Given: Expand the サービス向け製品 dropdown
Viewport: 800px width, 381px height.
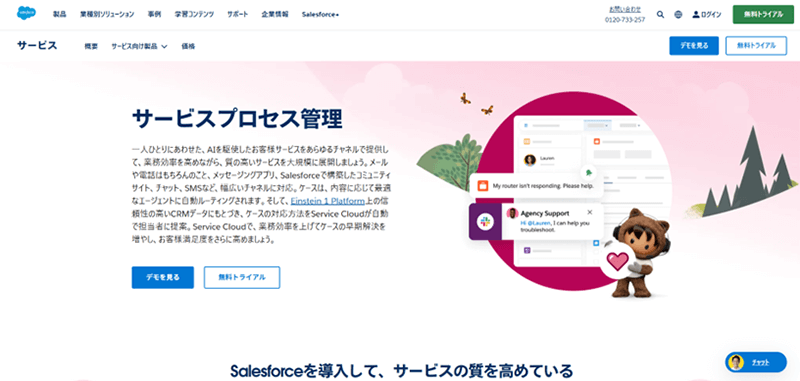Looking at the screenshot, I should click(x=139, y=46).
